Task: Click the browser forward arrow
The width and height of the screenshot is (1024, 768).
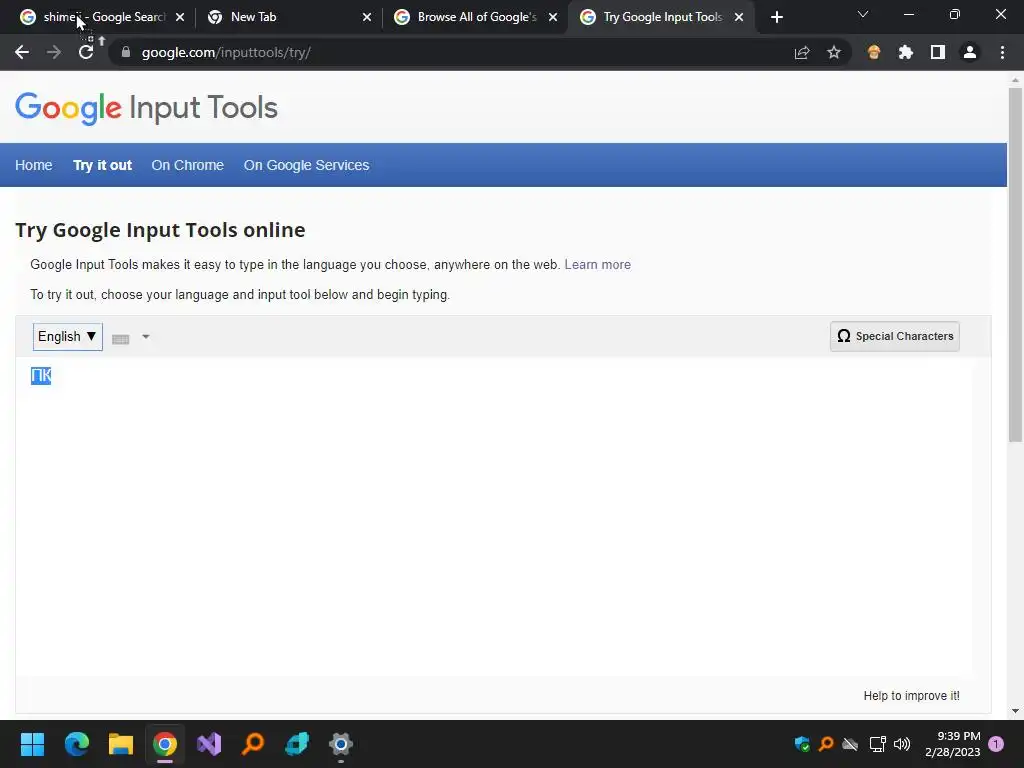Action: coord(54,52)
